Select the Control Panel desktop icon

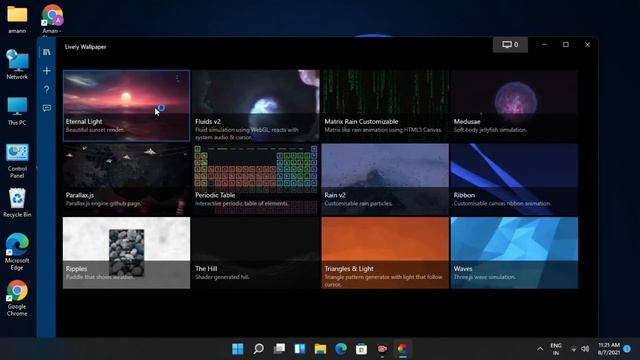coord(17,161)
